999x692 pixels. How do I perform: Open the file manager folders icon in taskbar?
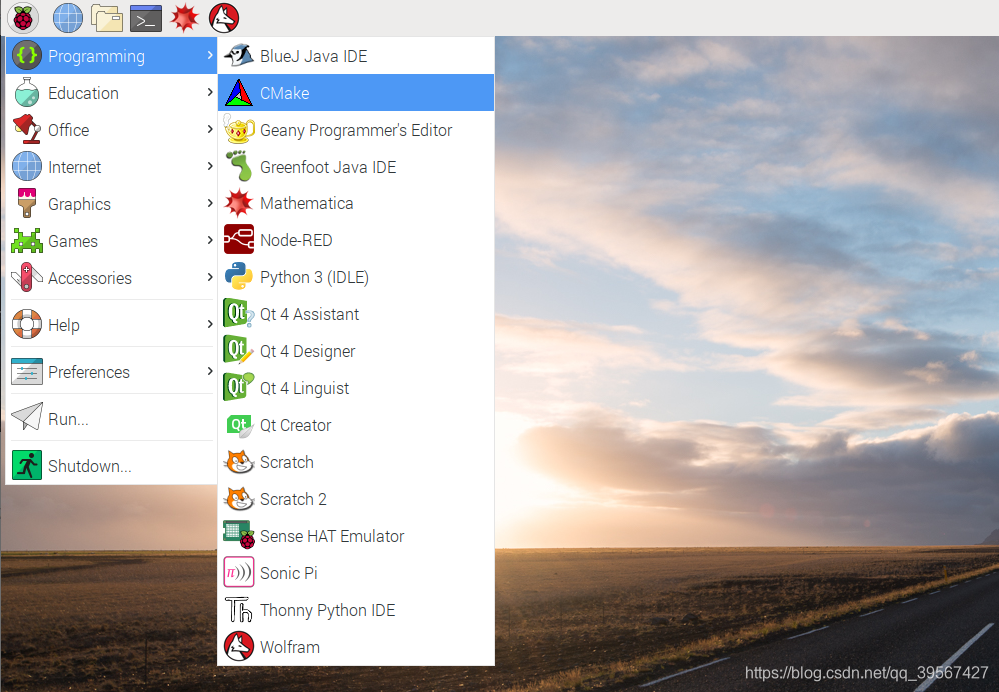(x=106, y=18)
